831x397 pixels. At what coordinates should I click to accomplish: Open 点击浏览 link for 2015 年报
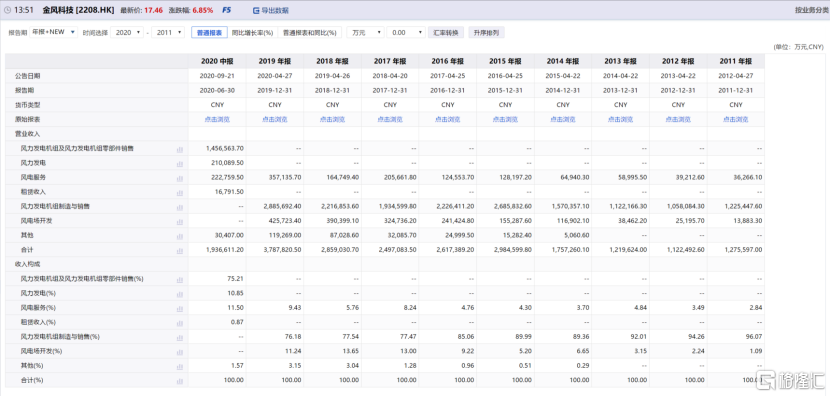pyautogui.click(x=506, y=120)
